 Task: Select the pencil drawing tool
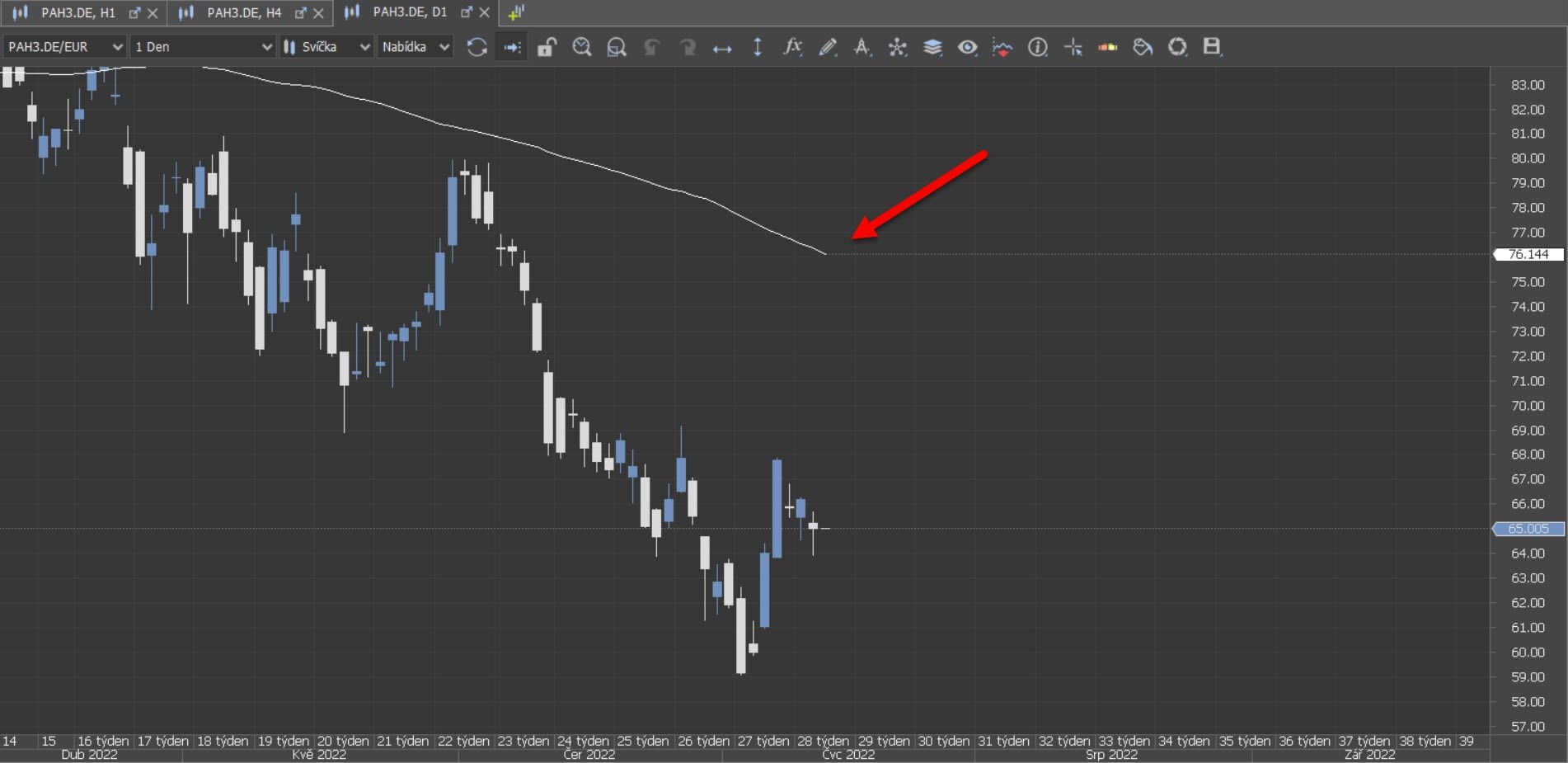[828, 47]
